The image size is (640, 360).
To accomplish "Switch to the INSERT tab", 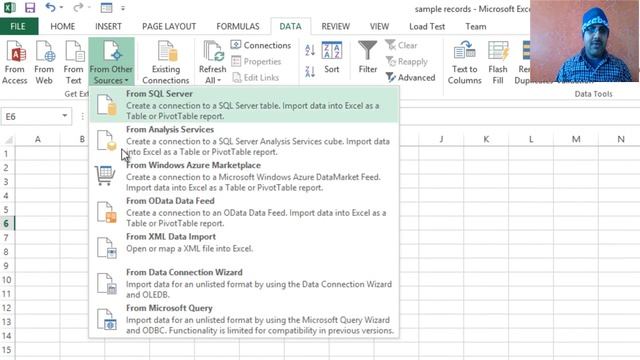I will point(108,27).
